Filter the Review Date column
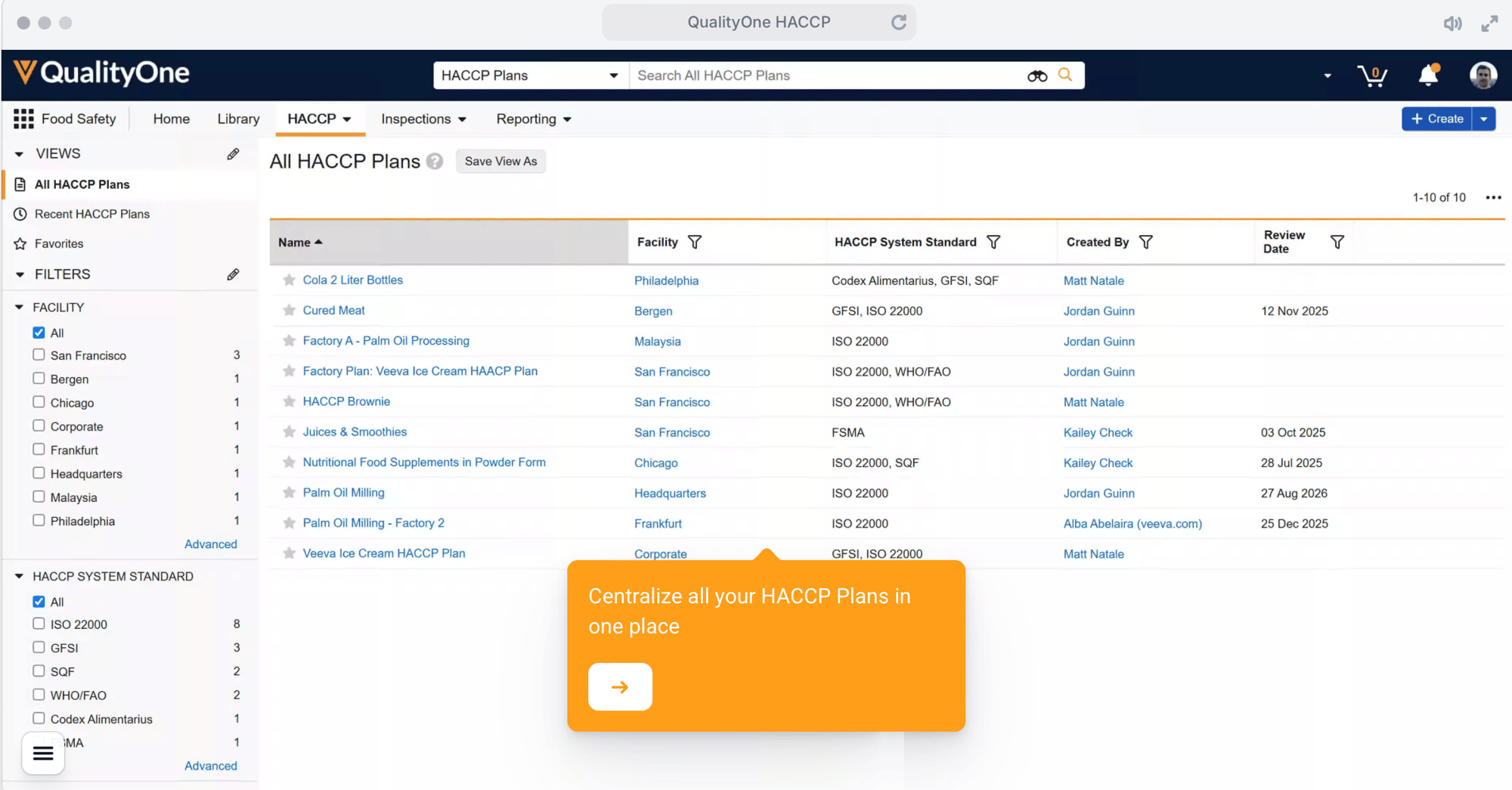 point(1337,242)
